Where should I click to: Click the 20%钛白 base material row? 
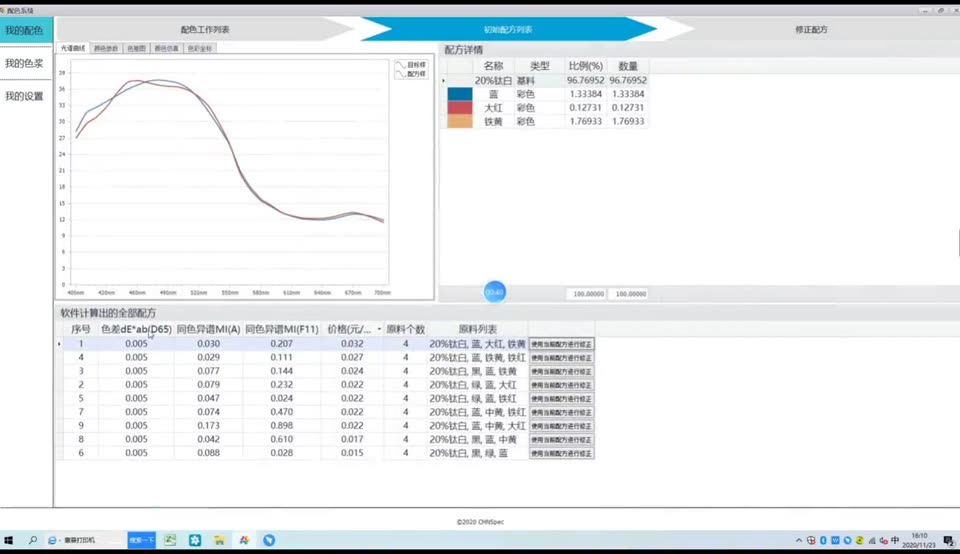click(x=544, y=80)
